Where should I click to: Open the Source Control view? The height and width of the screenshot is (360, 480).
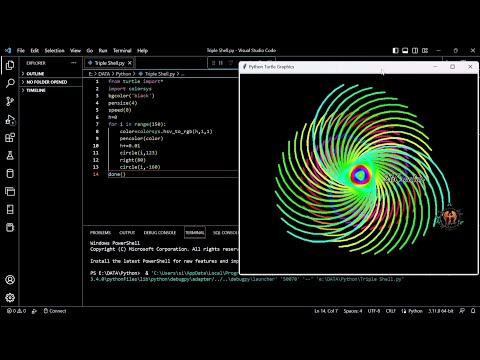(x=10, y=101)
